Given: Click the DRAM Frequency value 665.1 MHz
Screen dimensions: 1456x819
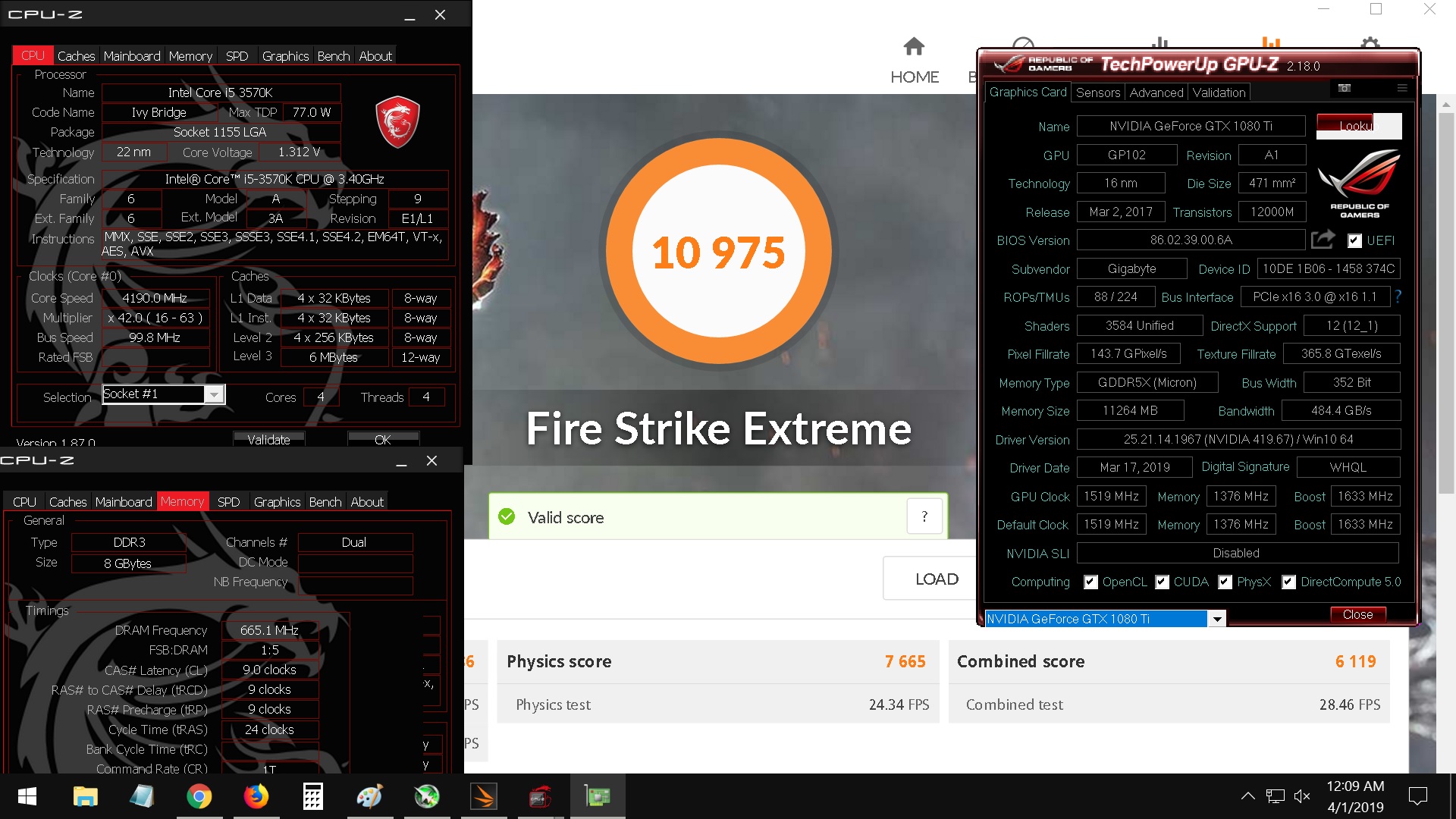Looking at the screenshot, I should pos(269,630).
